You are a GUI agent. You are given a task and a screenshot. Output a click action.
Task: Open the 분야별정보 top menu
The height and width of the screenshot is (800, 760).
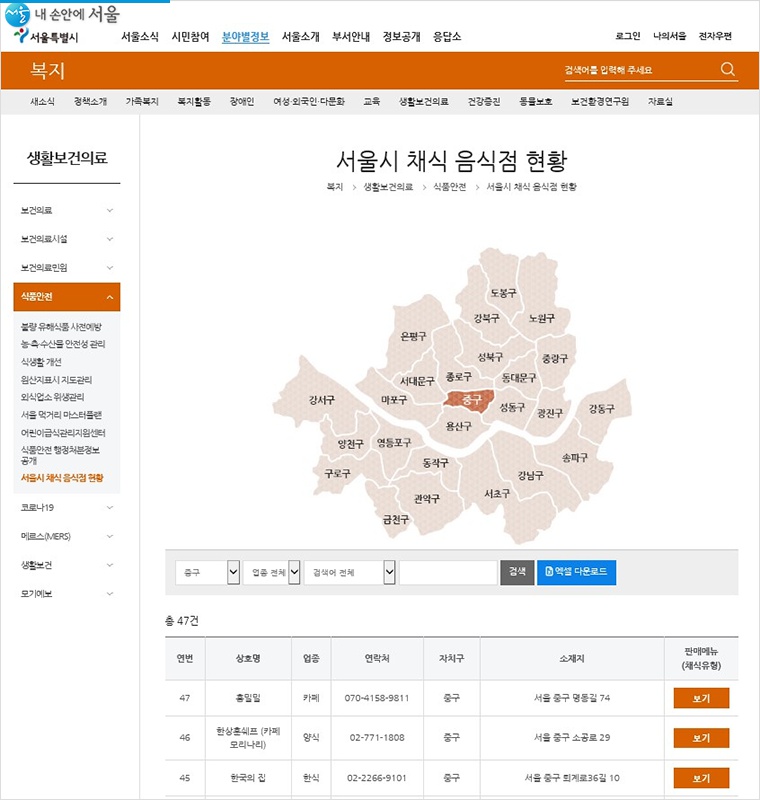[245, 36]
